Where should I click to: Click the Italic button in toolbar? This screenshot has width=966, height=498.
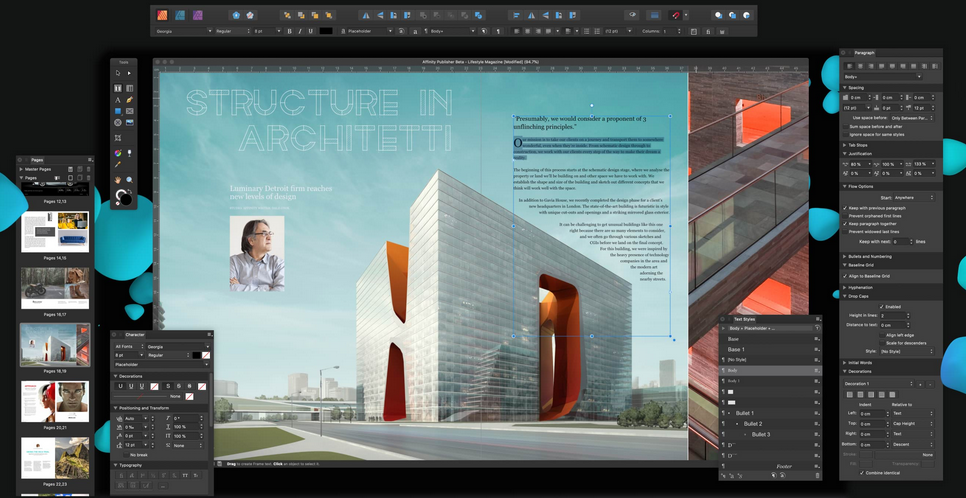click(300, 31)
